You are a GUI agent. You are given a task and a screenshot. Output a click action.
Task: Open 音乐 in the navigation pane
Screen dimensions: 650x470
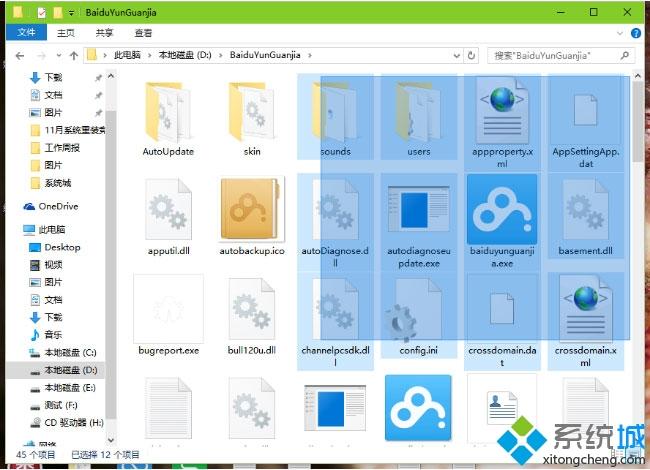pos(46,335)
